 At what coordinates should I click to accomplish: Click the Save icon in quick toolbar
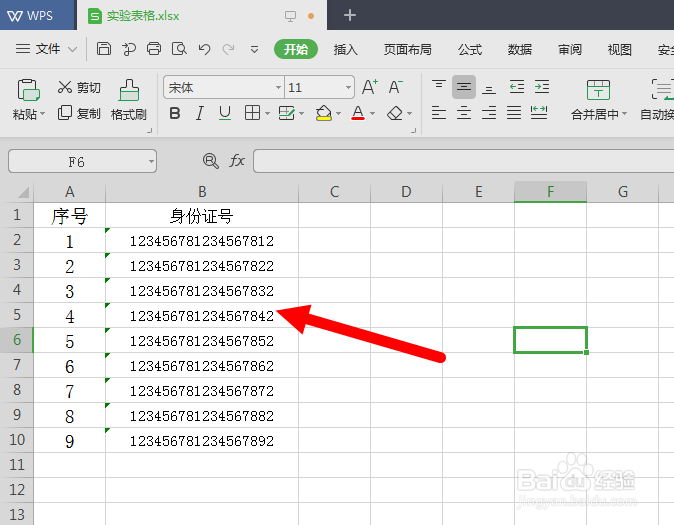pos(103,49)
